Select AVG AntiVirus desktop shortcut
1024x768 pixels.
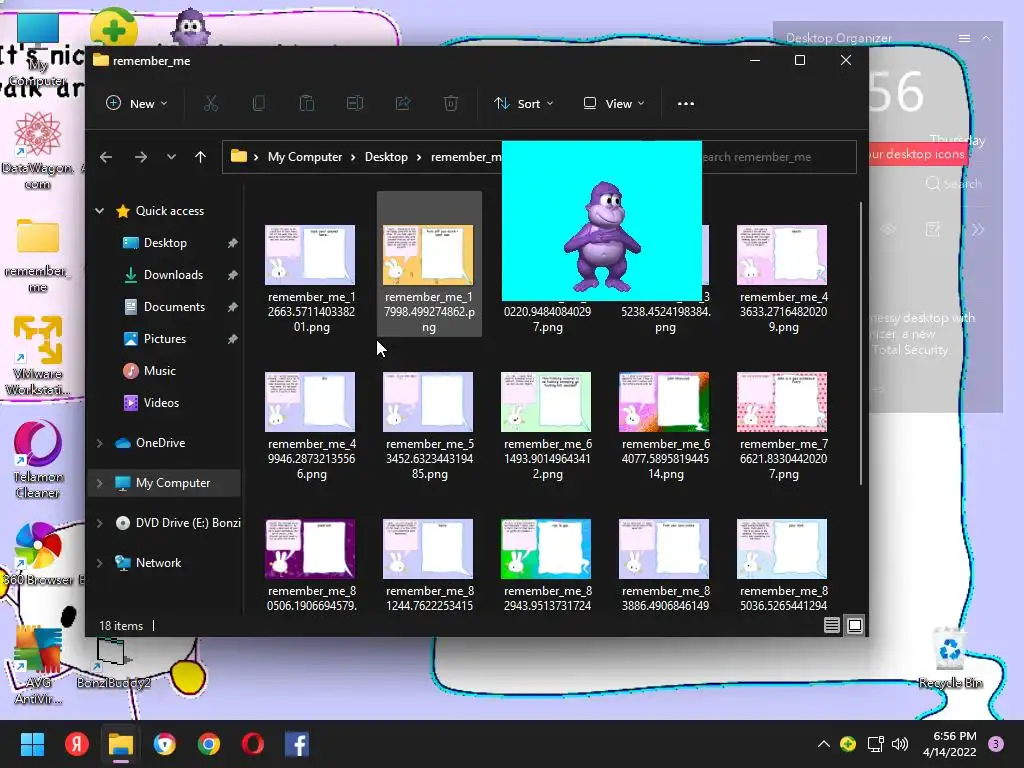point(38,666)
